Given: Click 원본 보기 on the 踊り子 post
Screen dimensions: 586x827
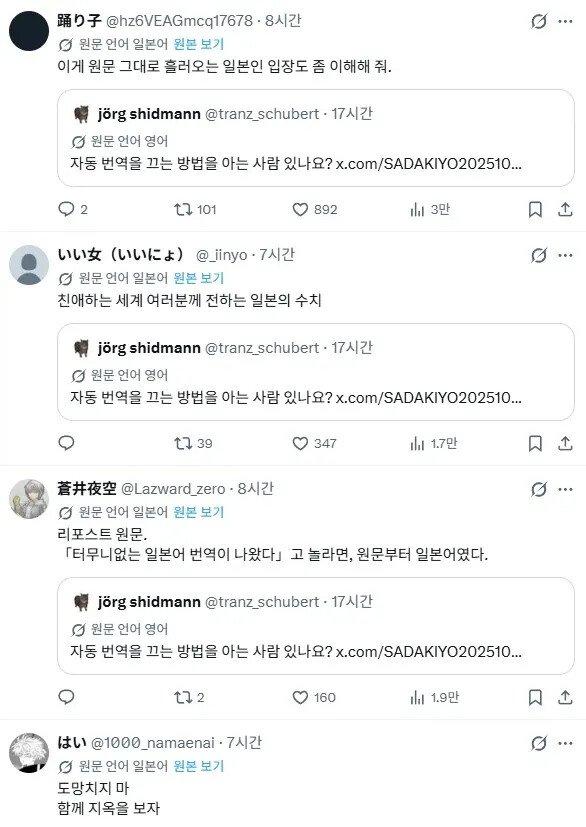Looking at the screenshot, I should pos(199,44).
